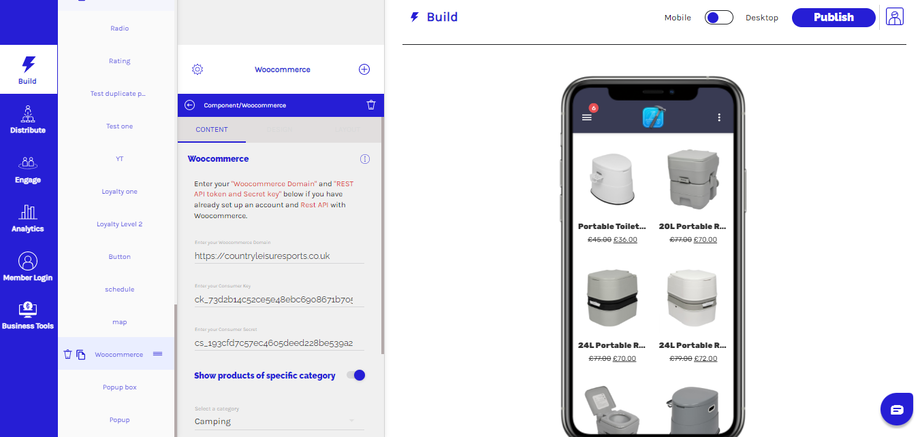Open the chat support bubble
The image size is (920, 437).
tap(897, 409)
